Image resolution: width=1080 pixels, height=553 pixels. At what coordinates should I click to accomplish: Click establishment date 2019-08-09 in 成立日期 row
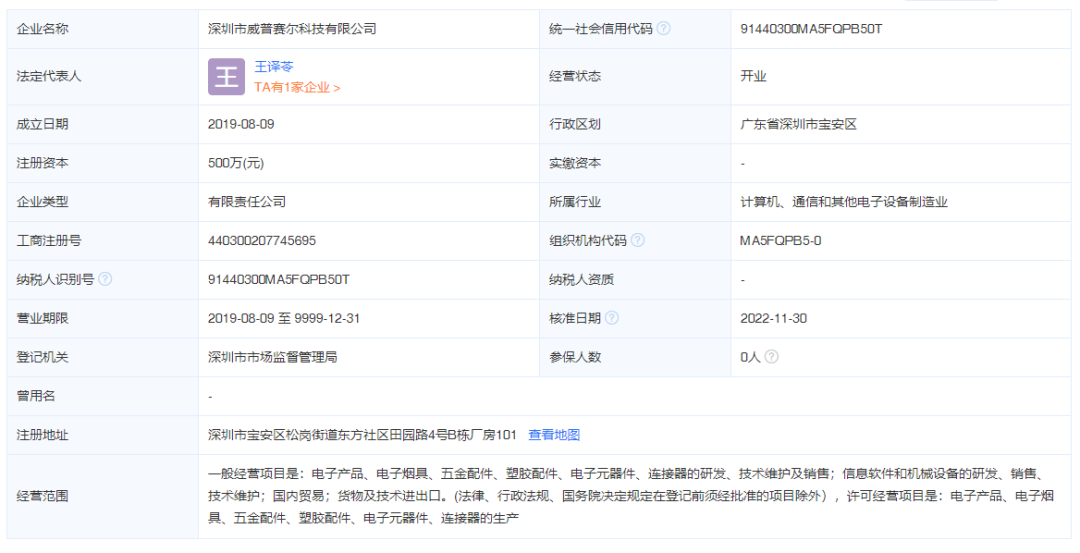click(241, 124)
